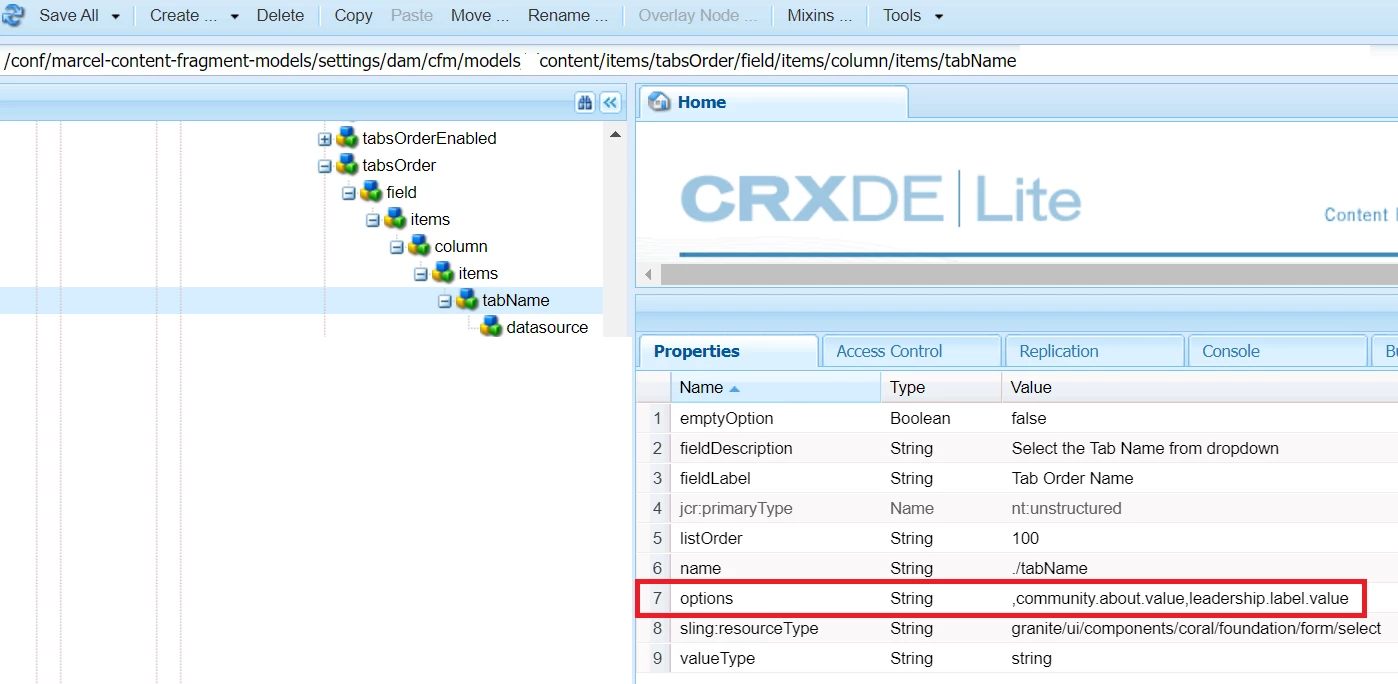Click the listOrder value 100

[x=1025, y=538]
